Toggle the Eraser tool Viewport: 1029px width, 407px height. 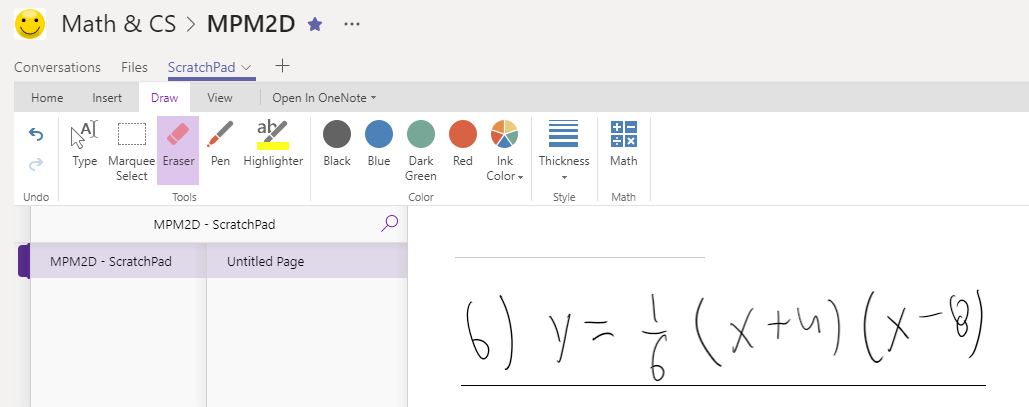(x=178, y=150)
